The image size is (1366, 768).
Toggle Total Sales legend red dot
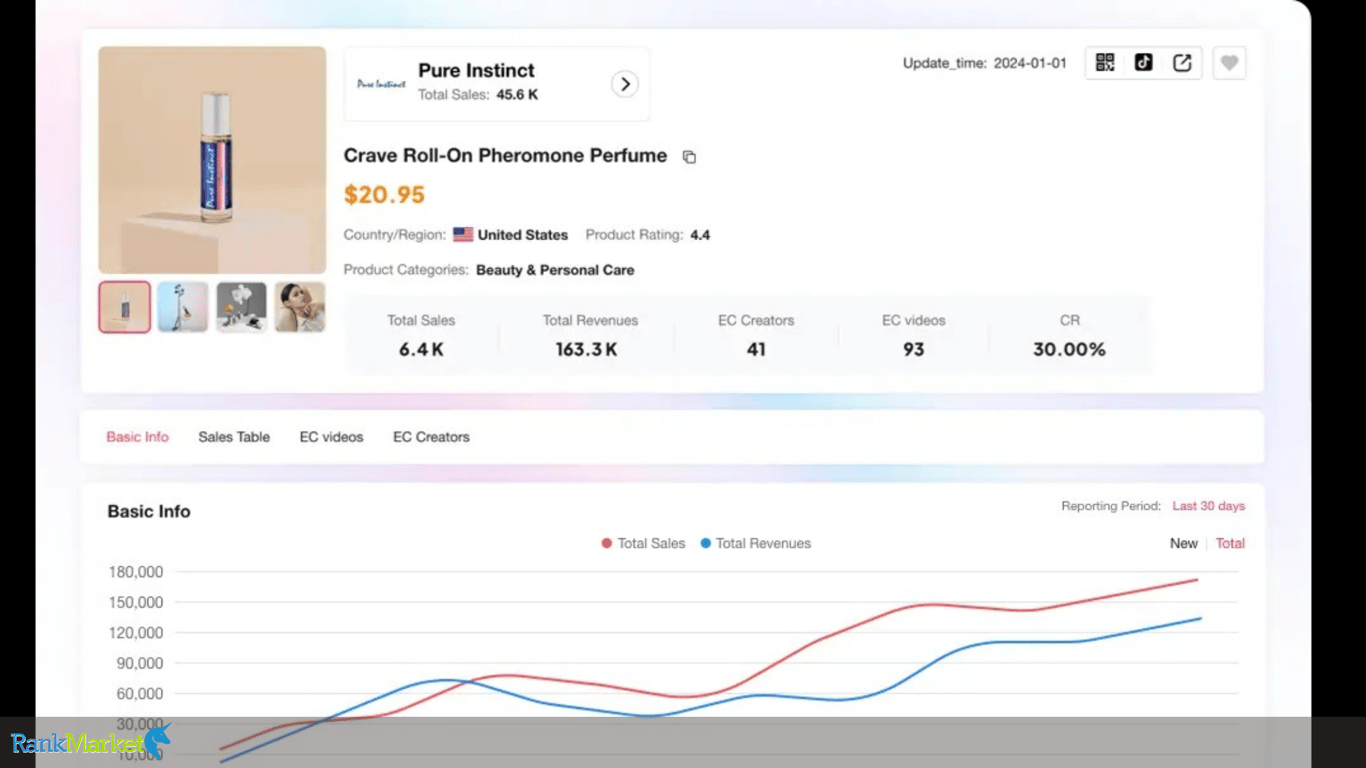(606, 544)
